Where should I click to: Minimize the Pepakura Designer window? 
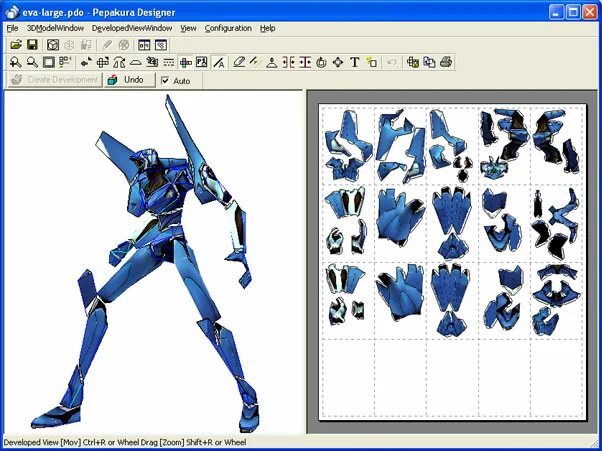pyautogui.click(x=556, y=12)
